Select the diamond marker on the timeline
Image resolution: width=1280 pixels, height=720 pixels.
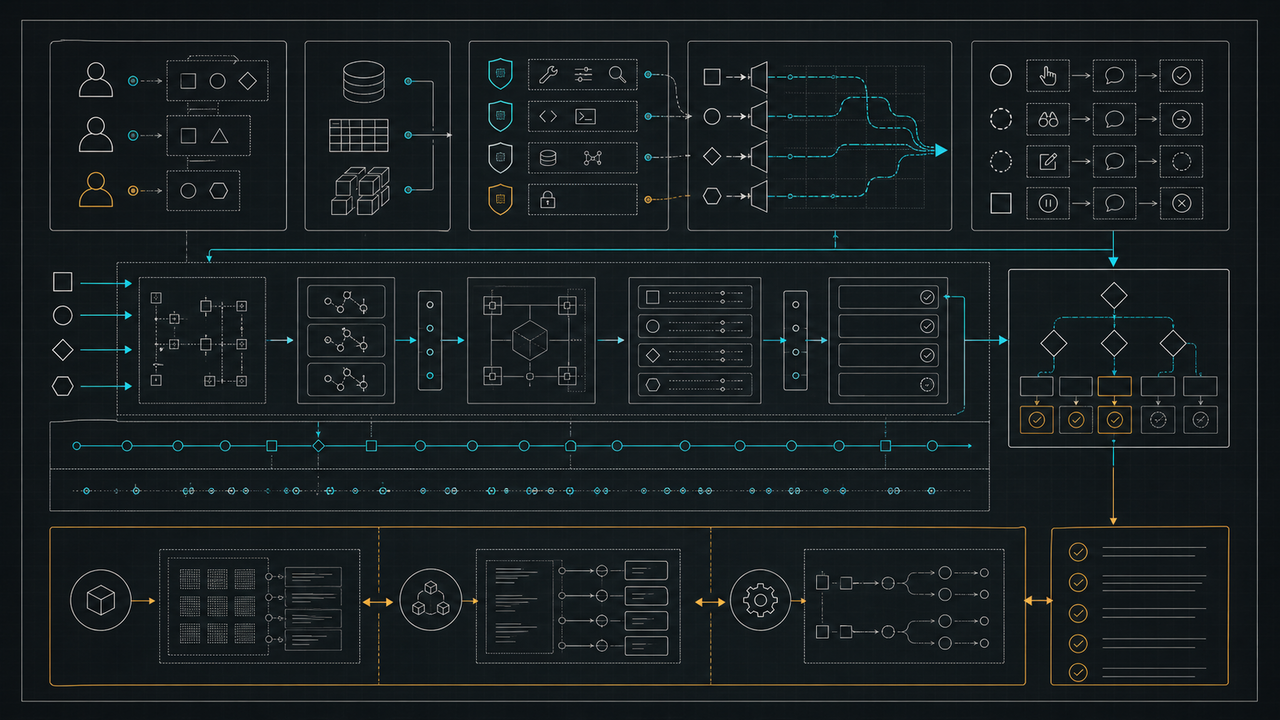click(319, 445)
